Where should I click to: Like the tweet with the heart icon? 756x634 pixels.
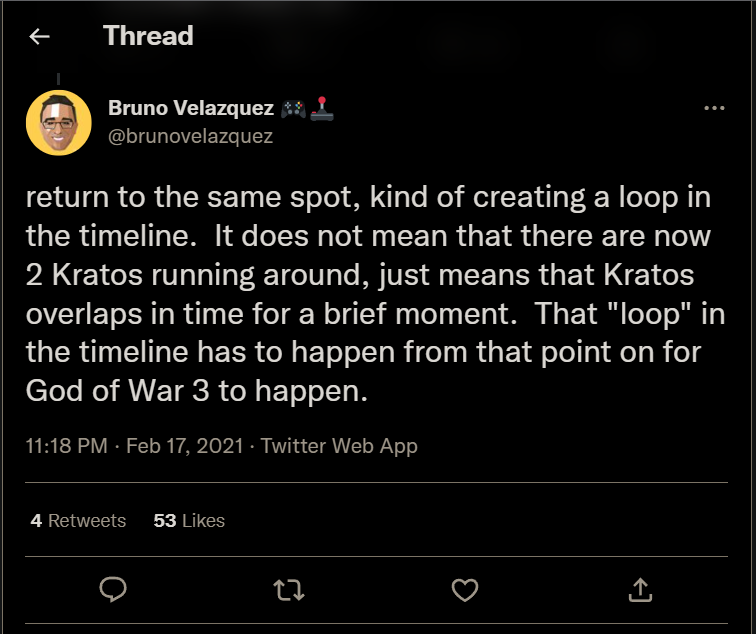coord(465,590)
